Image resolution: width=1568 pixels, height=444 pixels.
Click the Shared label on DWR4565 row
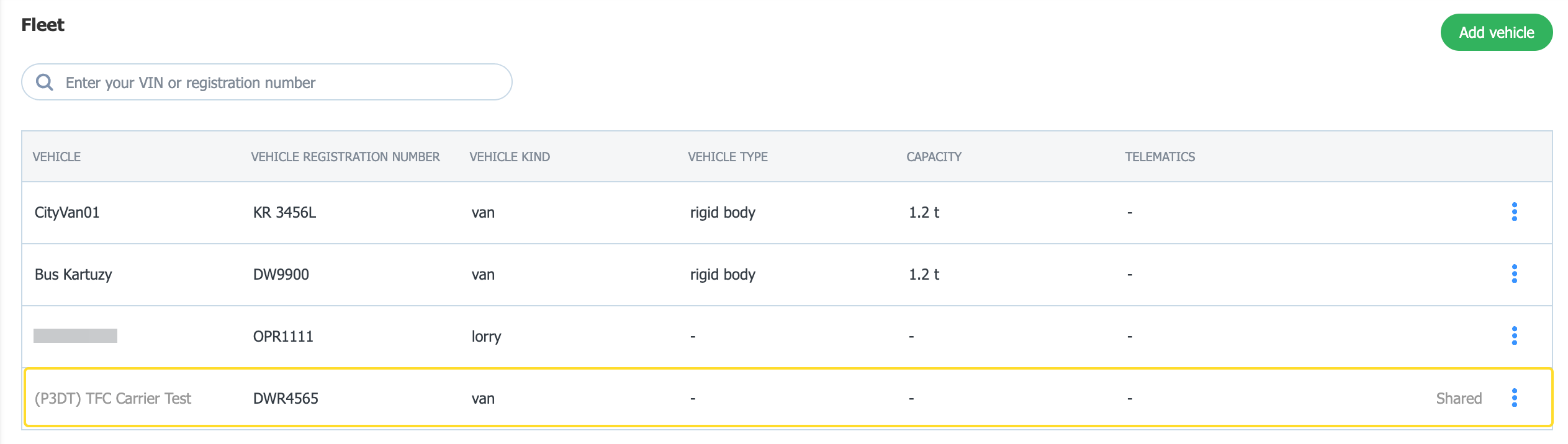click(1458, 399)
